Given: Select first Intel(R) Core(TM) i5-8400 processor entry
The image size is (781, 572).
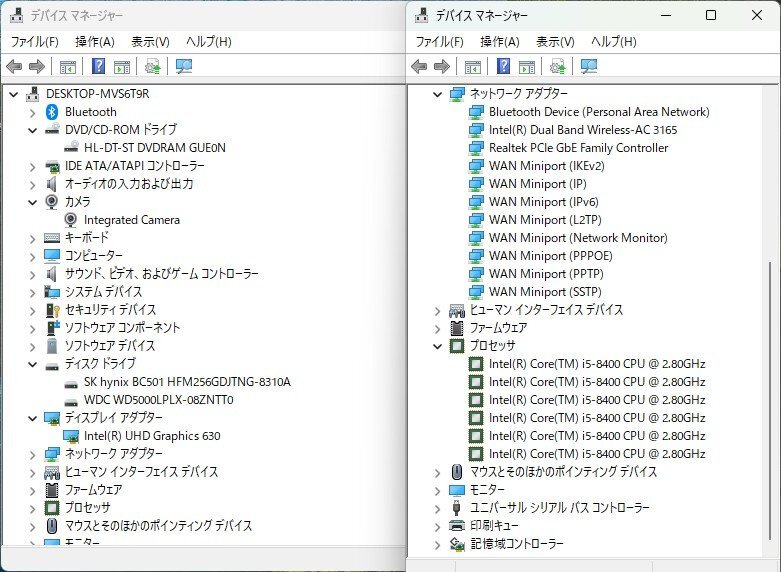Looking at the screenshot, I should [597, 364].
